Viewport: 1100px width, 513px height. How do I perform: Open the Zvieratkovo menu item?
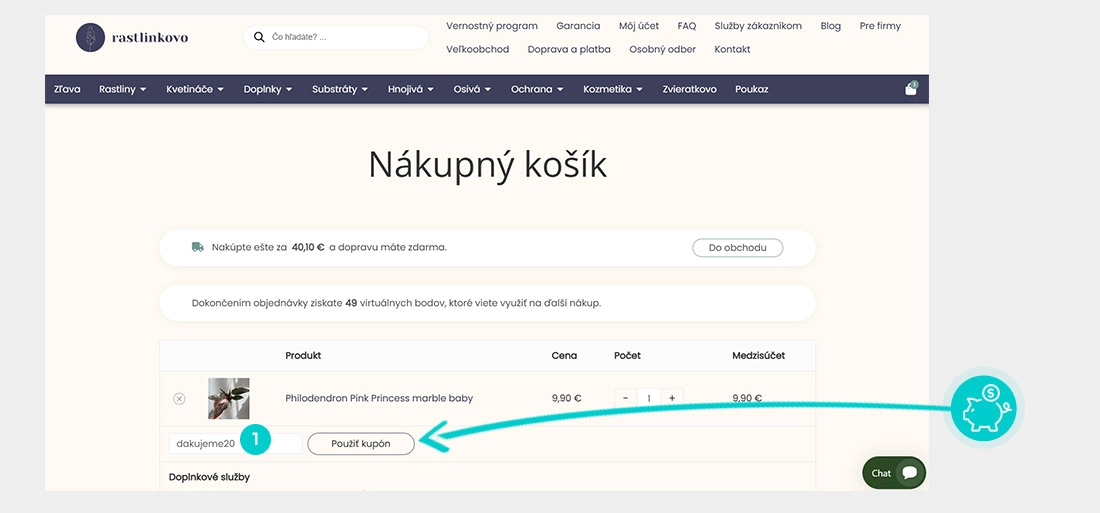pos(690,89)
